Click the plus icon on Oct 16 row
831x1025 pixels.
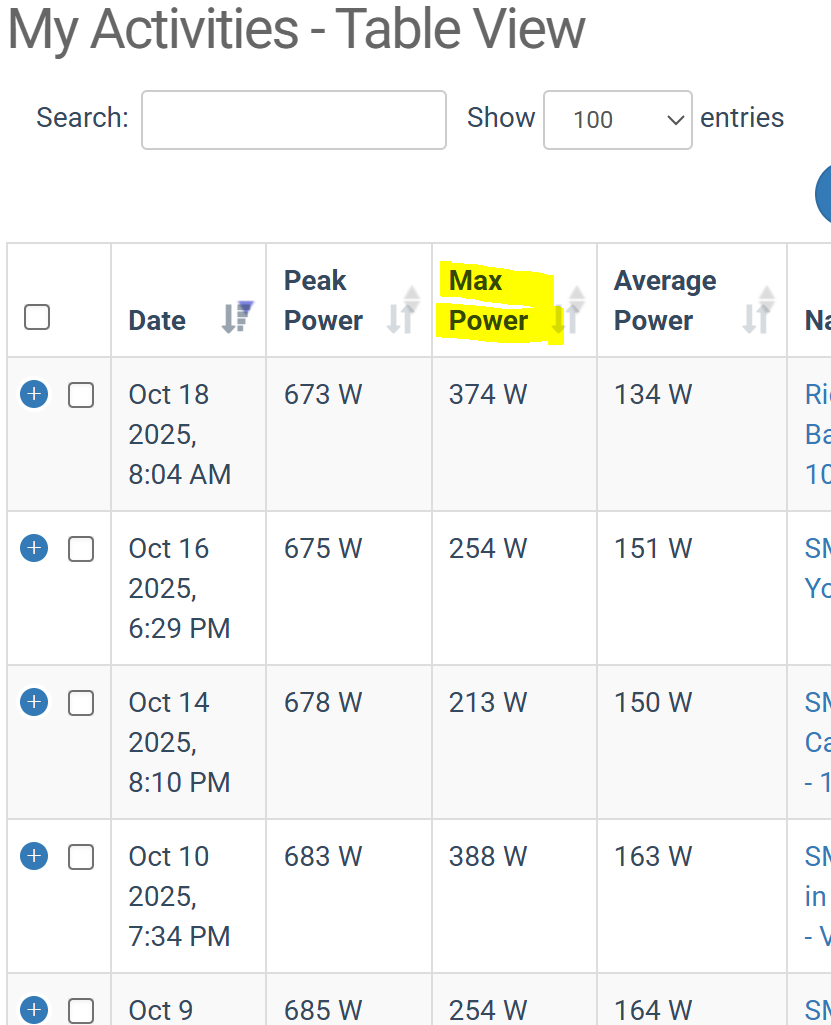pyautogui.click(x=34, y=548)
